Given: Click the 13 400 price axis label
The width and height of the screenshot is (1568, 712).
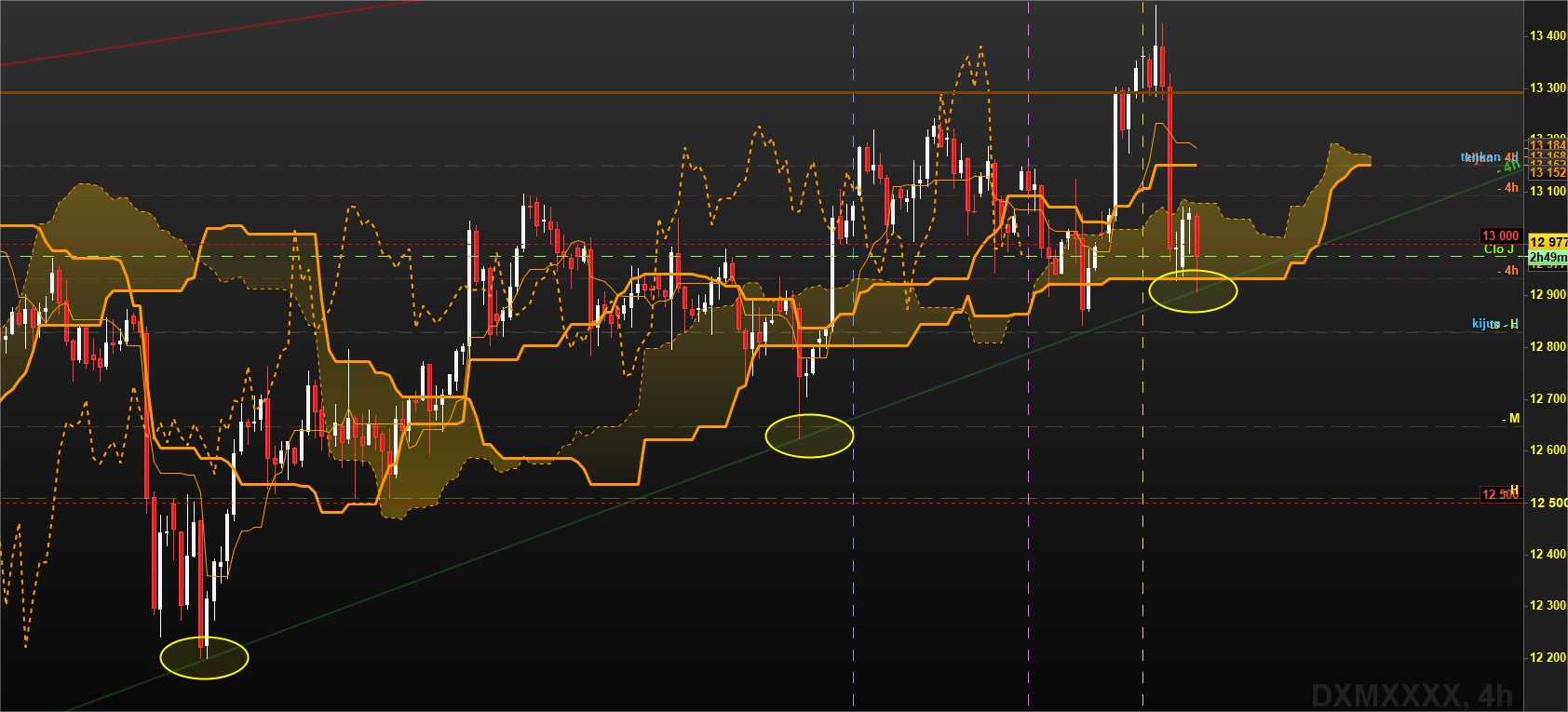Looking at the screenshot, I should pos(1548,36).
